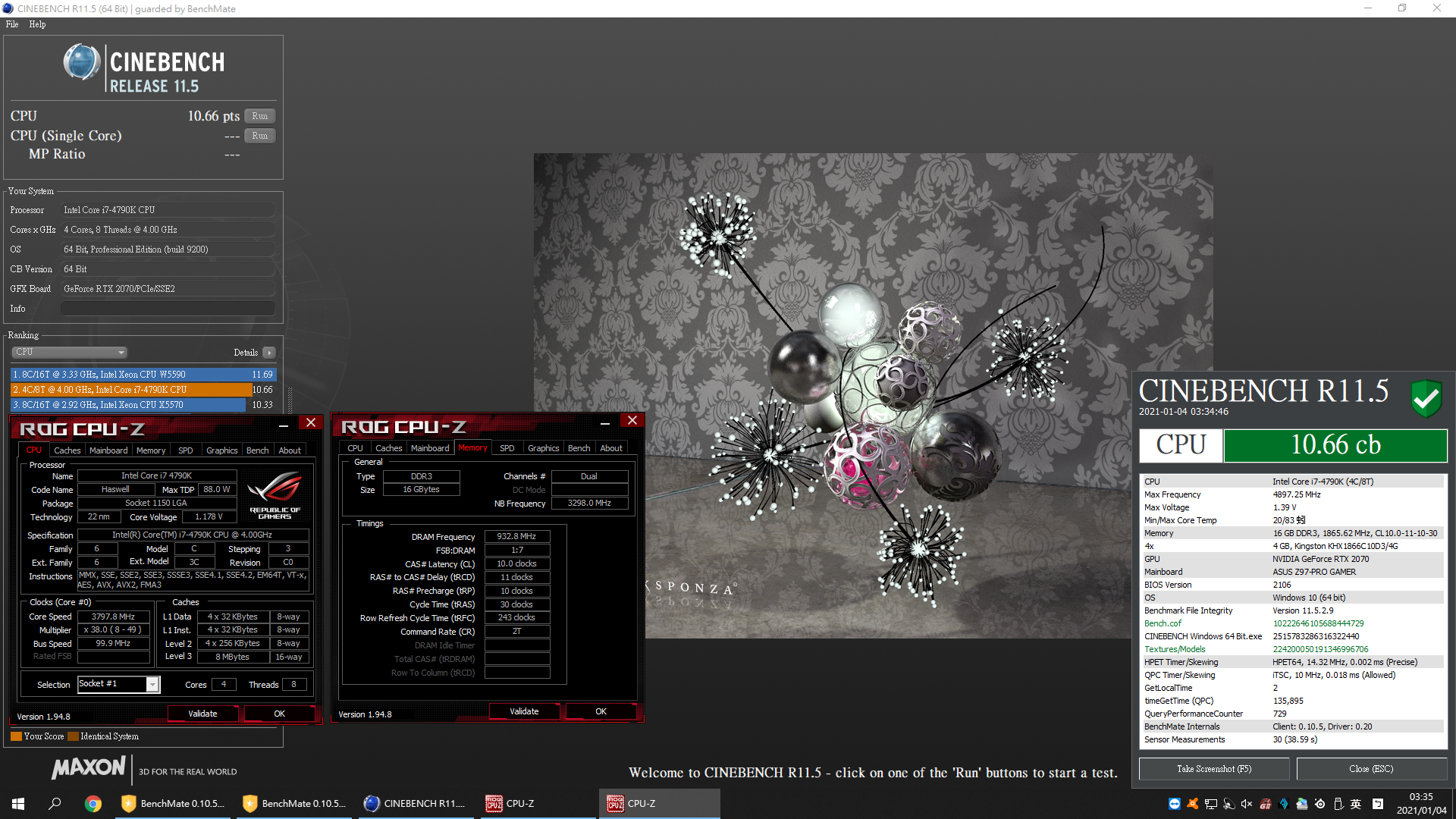Open CPU tab in right CPU-Z window

pos(355,448)
